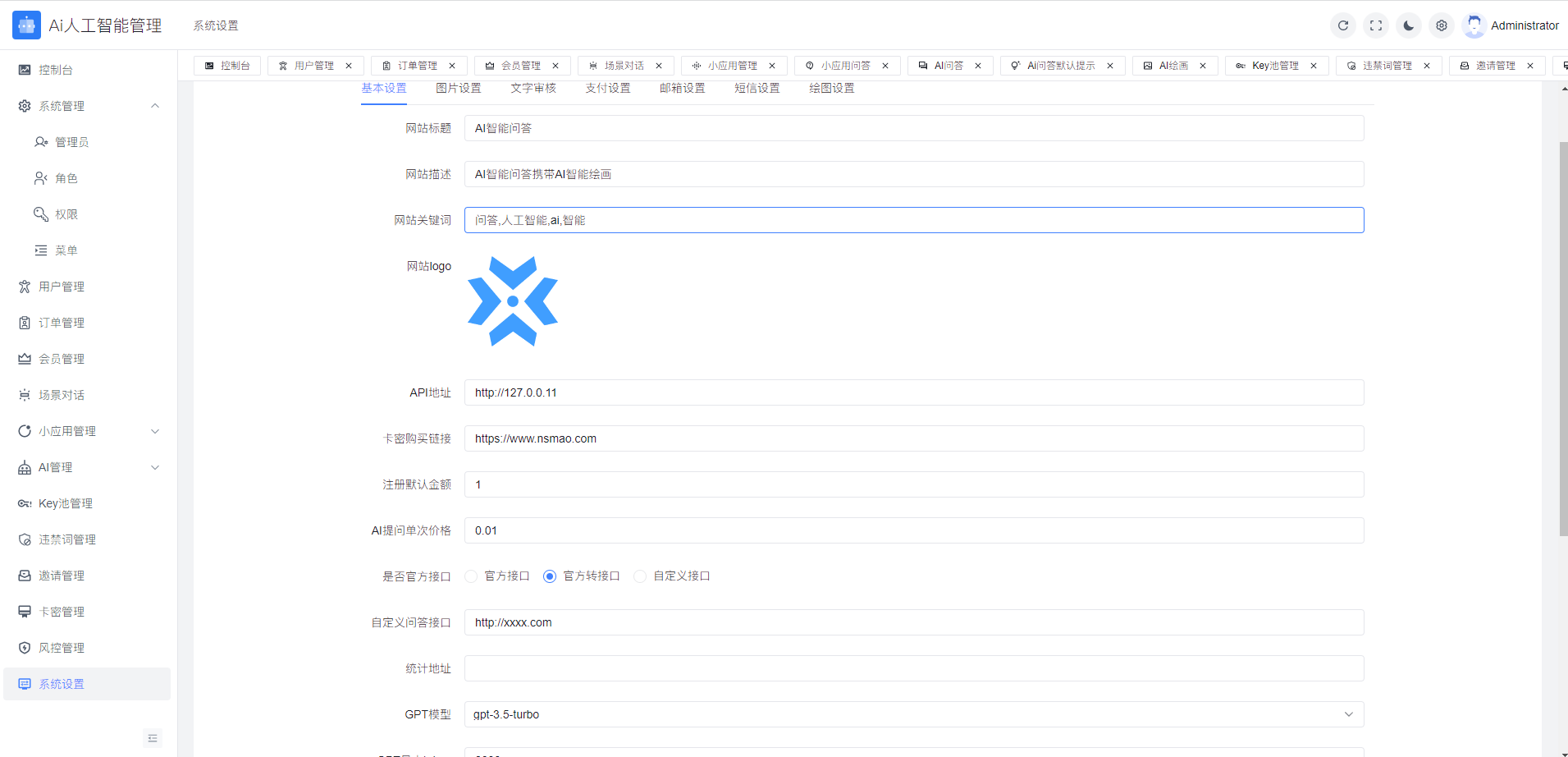
Task: Switch to the 小应用管理 page tab
Action: (733, 66)
